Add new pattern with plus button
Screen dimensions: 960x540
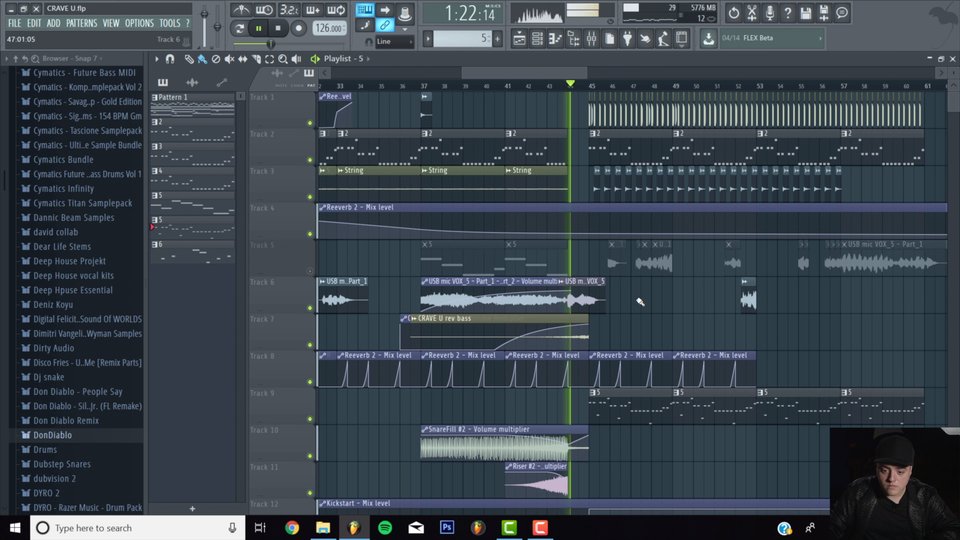[x=497, y=39]
